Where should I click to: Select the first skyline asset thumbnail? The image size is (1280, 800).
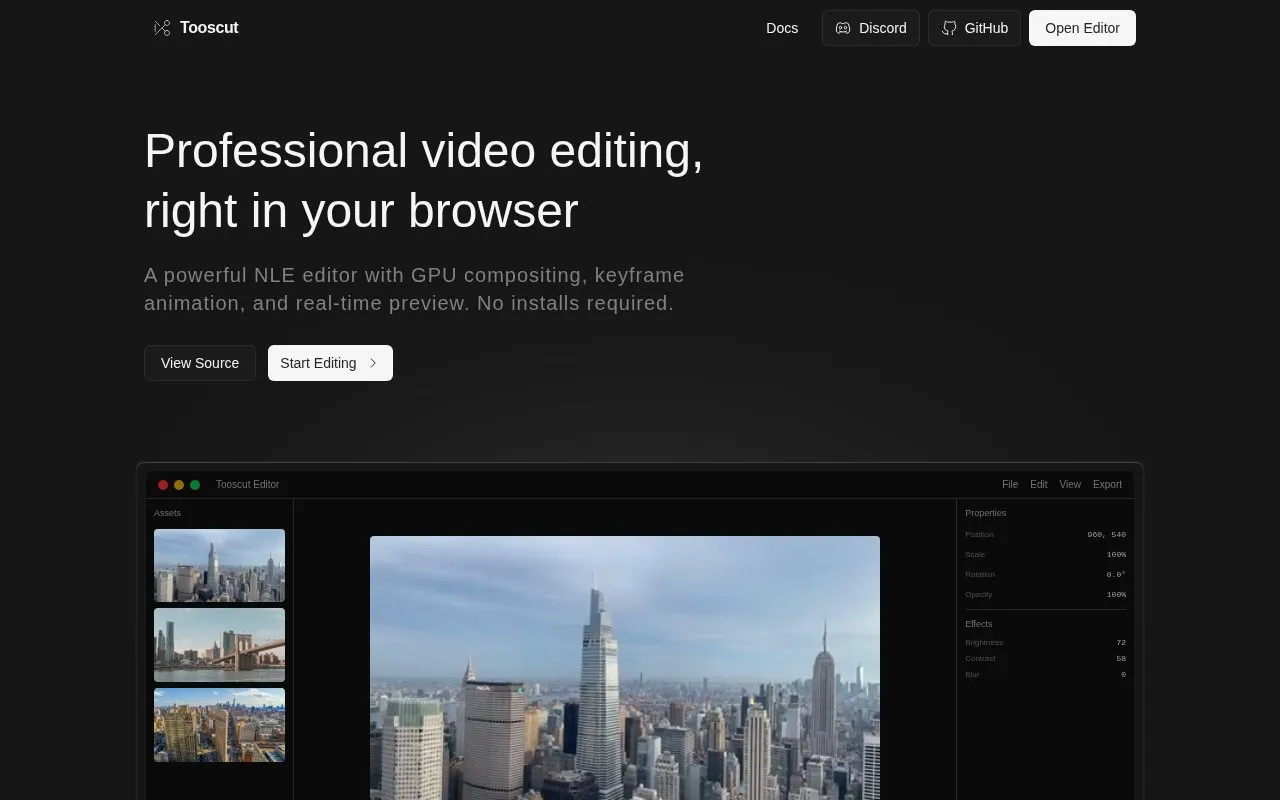pos(219,566)
